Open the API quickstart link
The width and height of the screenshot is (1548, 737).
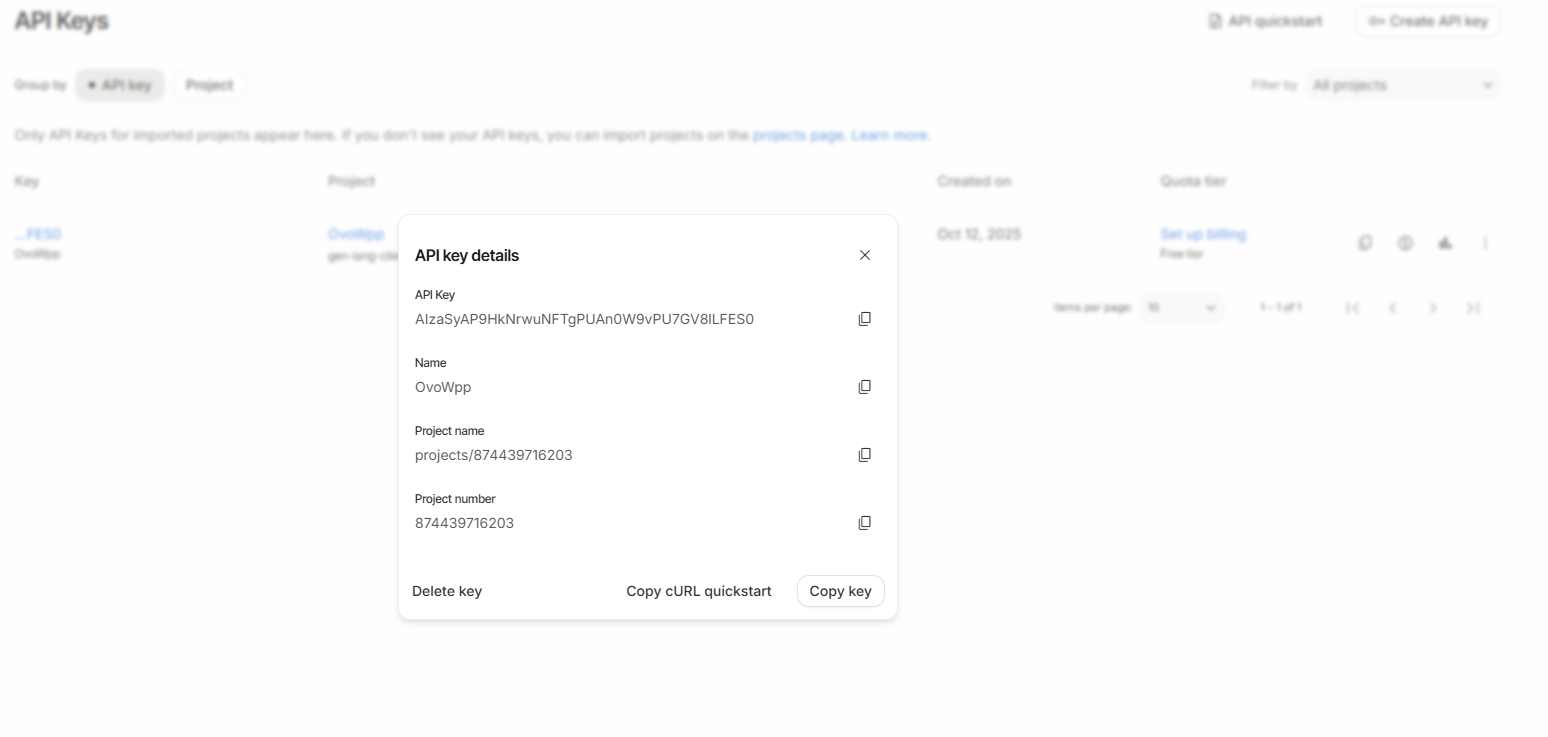coord(1265,21)
